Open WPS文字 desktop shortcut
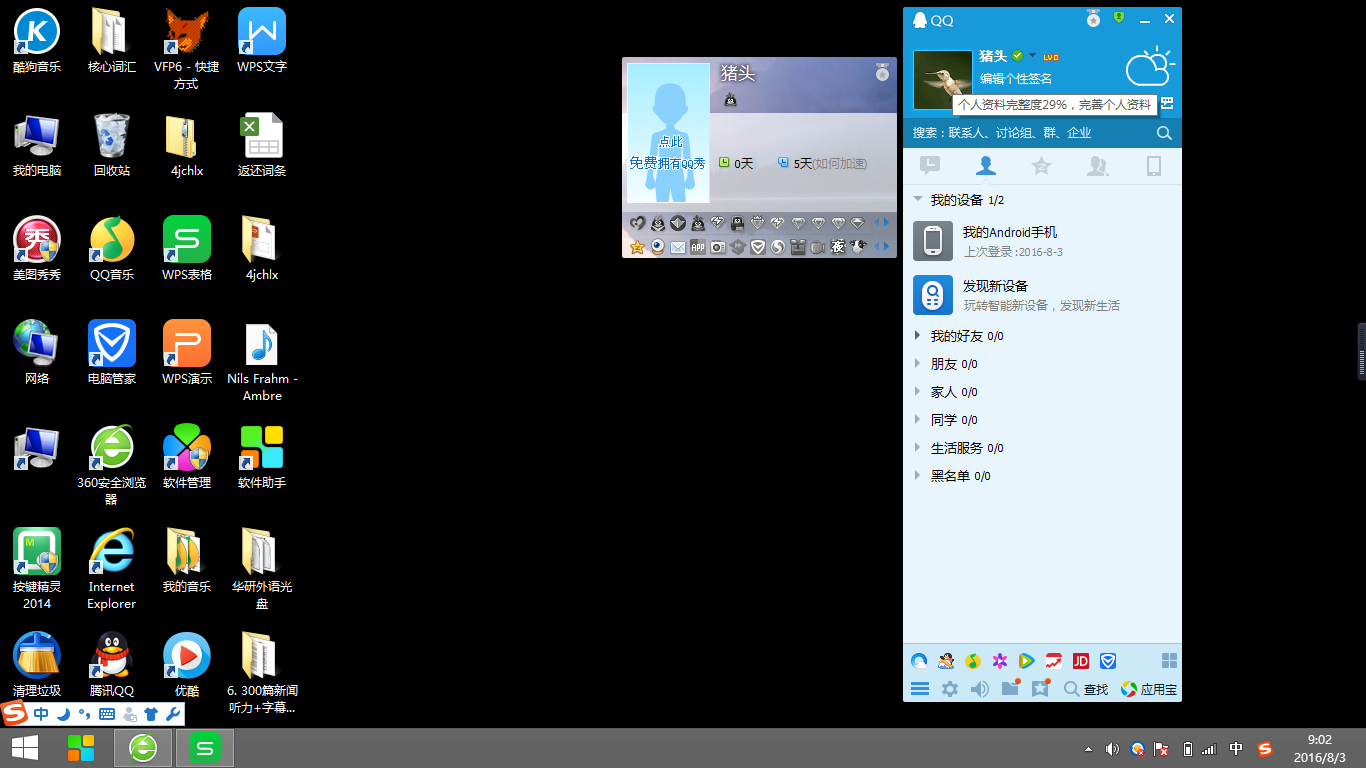The image size is (1366, 768). (x=262, y=41)
